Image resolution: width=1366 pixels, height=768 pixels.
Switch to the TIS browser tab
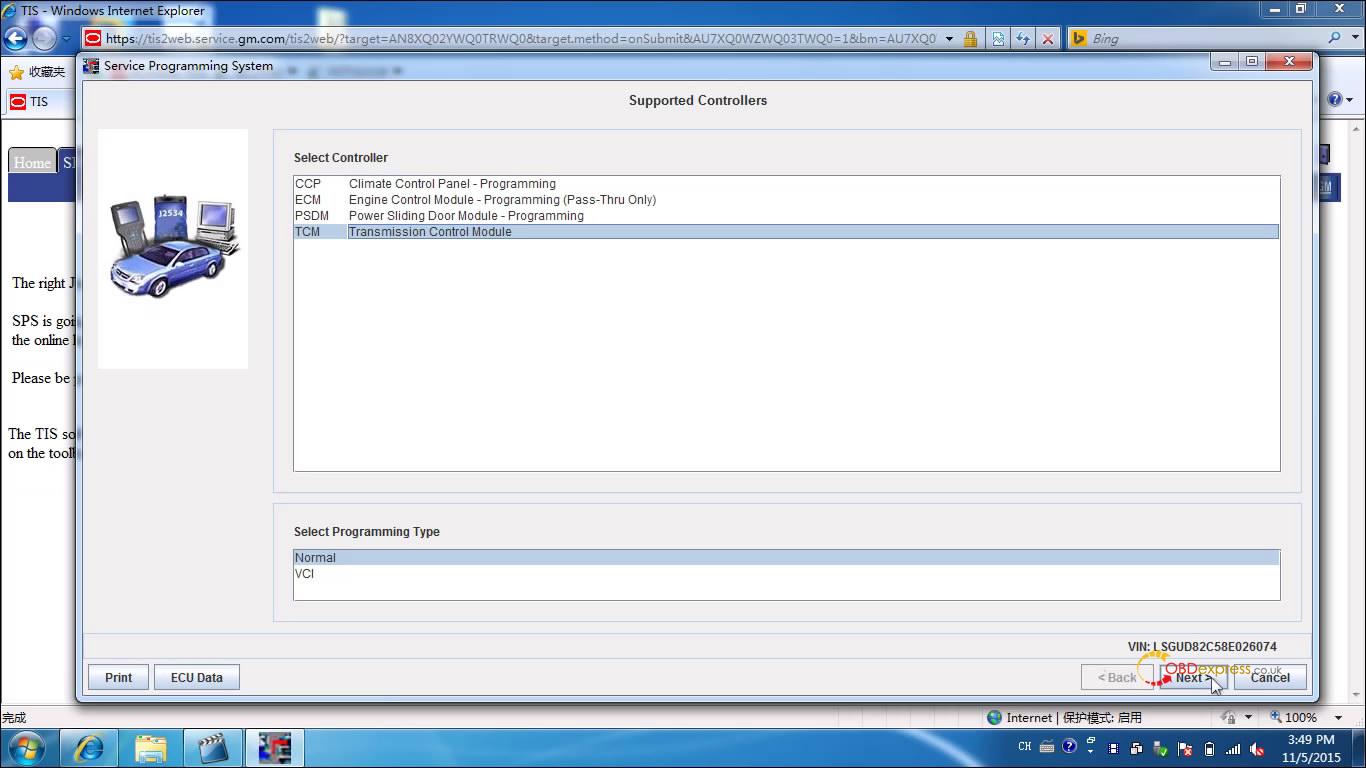(x=40, y=101)
